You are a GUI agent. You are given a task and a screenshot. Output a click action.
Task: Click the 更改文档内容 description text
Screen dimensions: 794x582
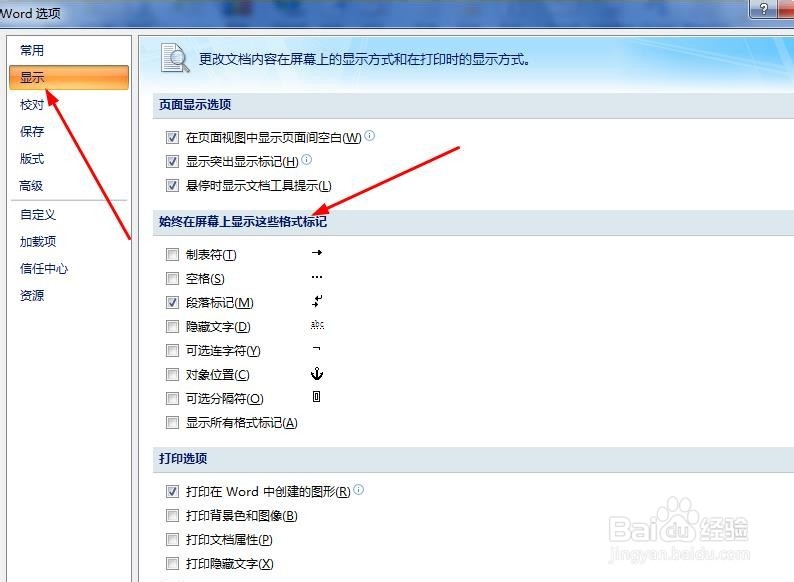point(364,59)
